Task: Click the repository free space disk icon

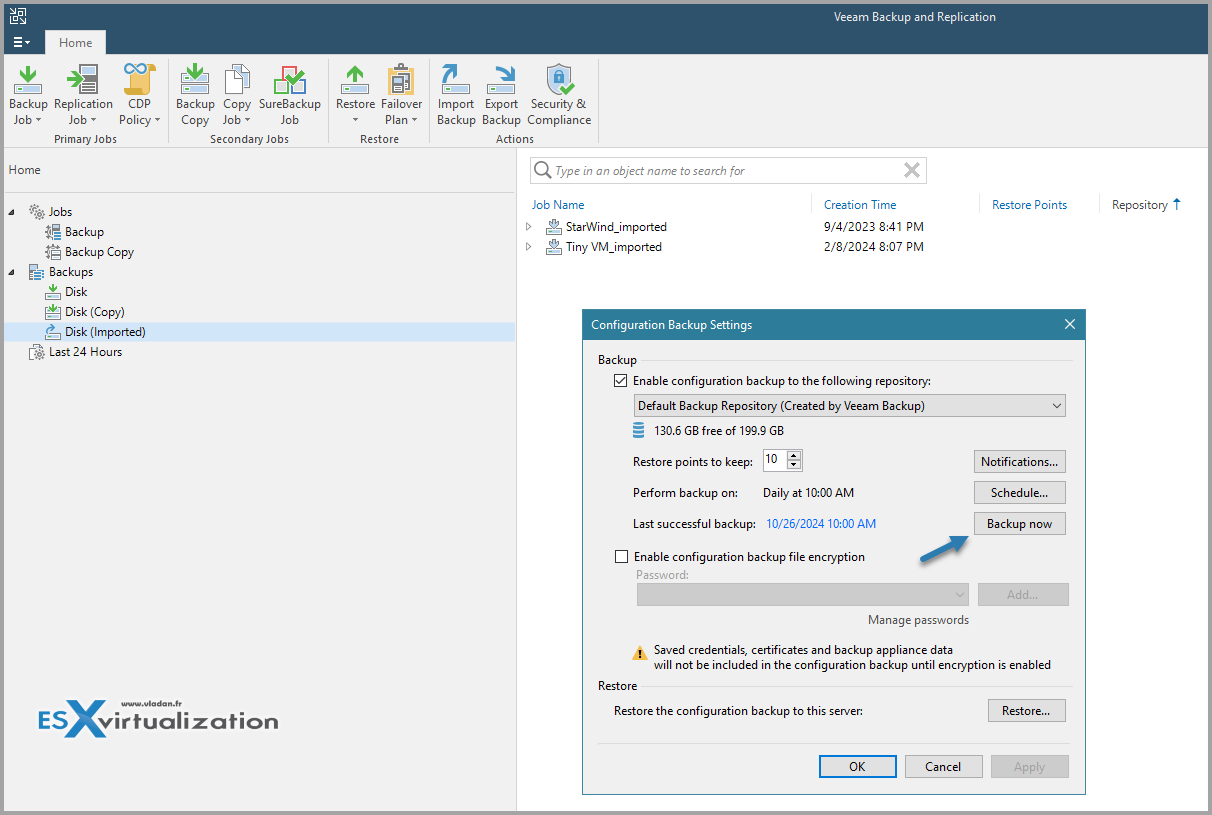Action: tap(639, 431)
